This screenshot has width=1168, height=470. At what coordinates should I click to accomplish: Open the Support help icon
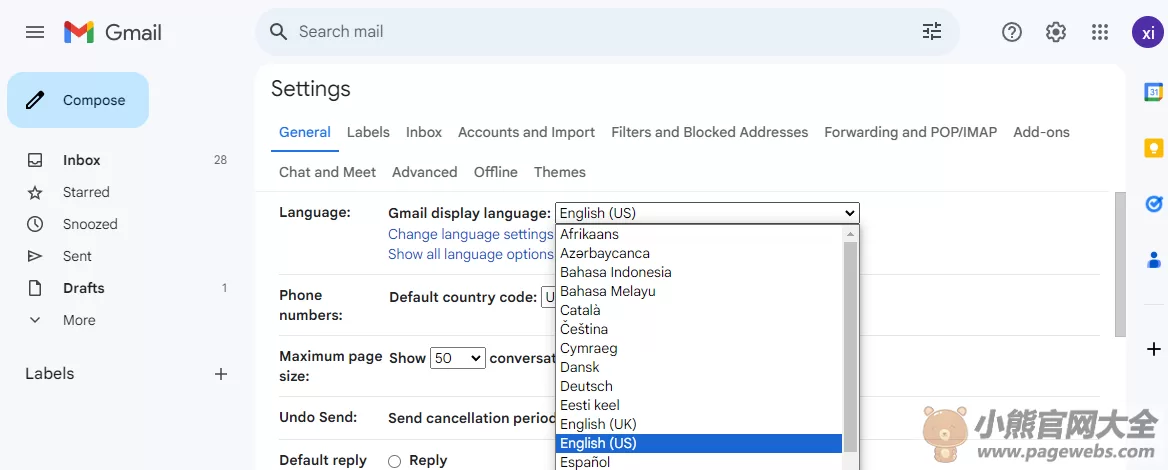tap(1012, 32)
